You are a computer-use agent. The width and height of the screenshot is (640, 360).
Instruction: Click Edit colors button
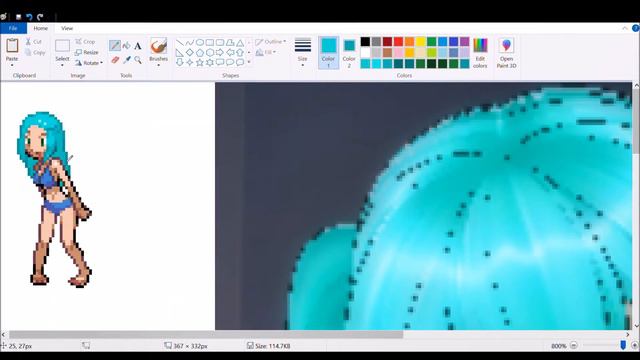[x=480, y=53]
